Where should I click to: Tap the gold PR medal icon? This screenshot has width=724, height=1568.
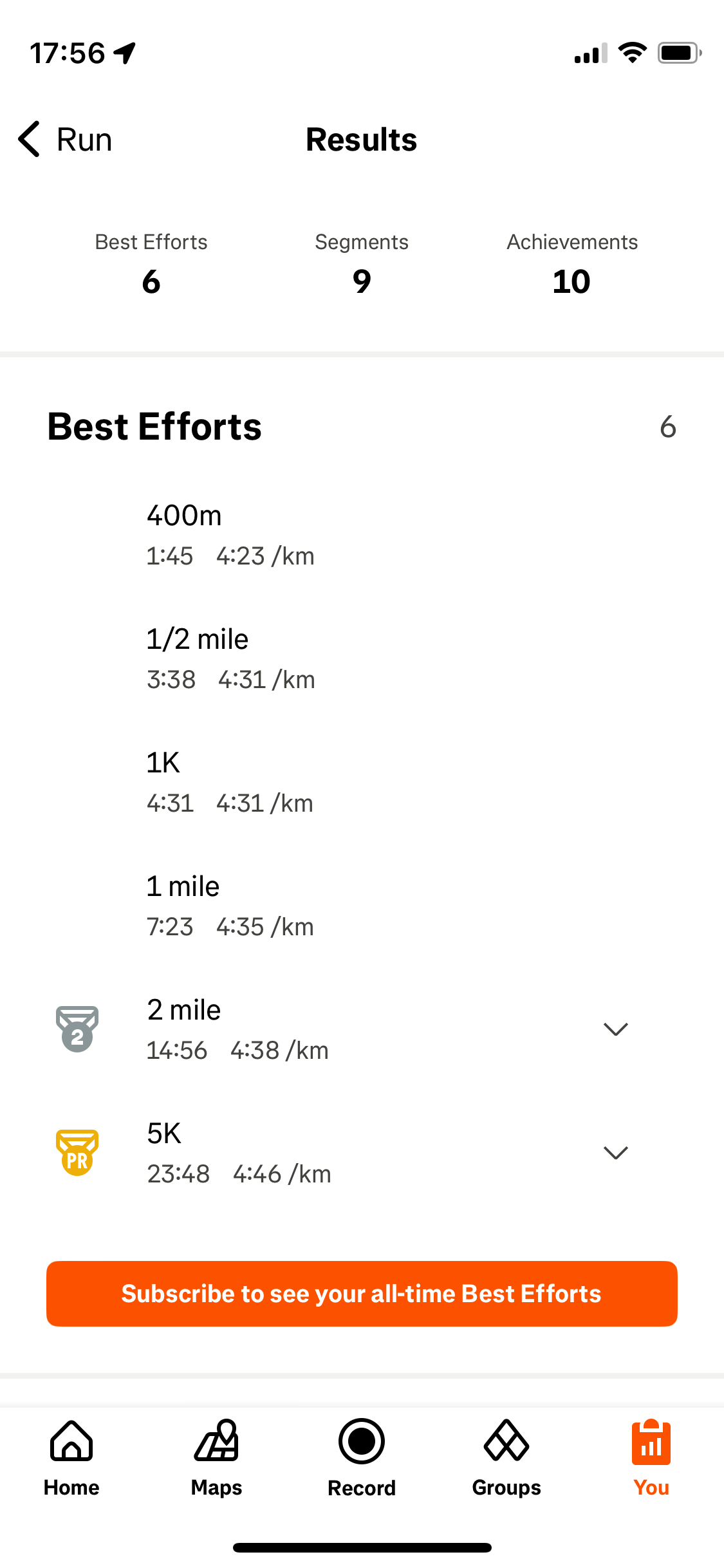click(77, 1153)
